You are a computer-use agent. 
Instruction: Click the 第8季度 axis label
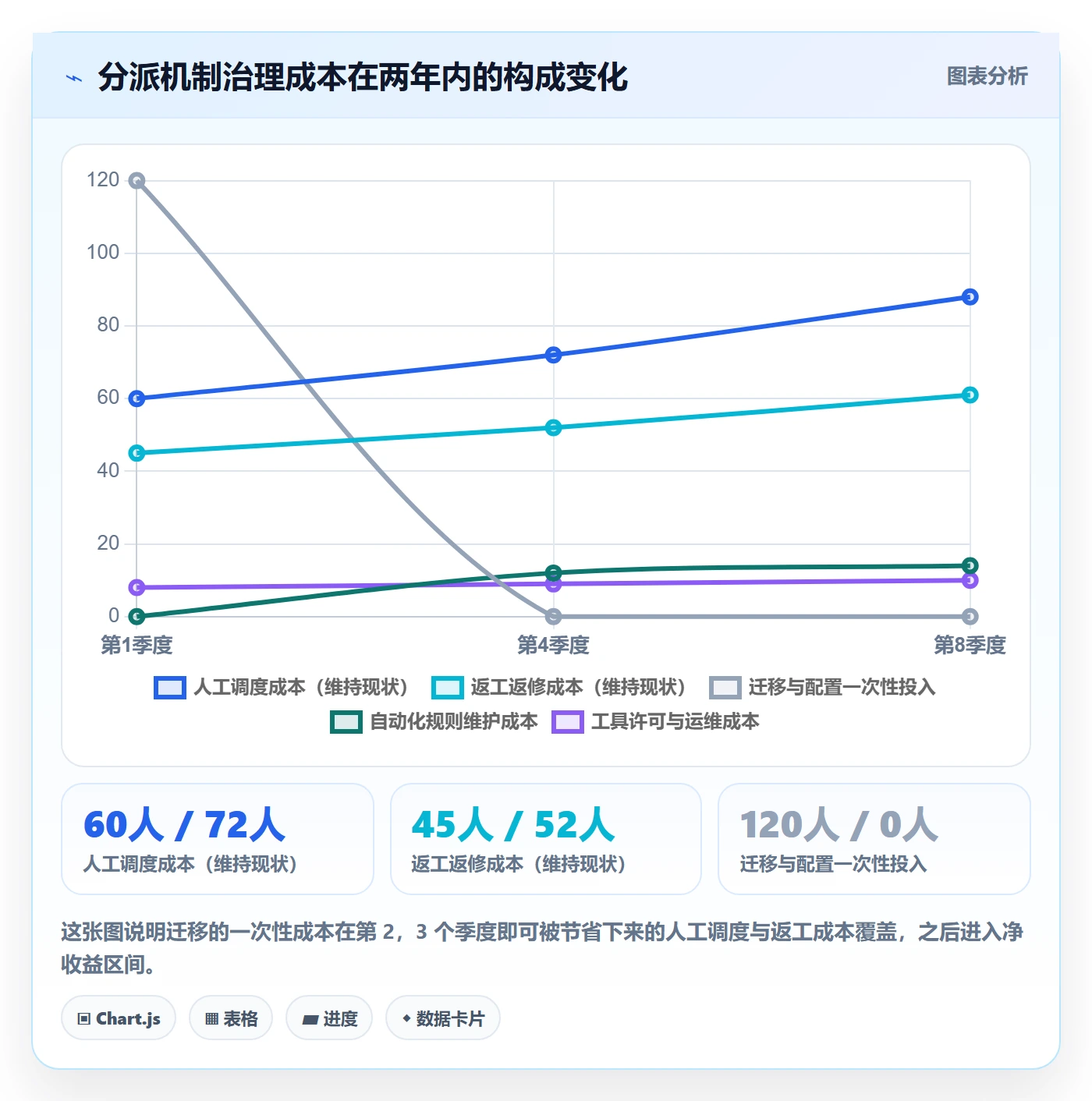point(970,646)
